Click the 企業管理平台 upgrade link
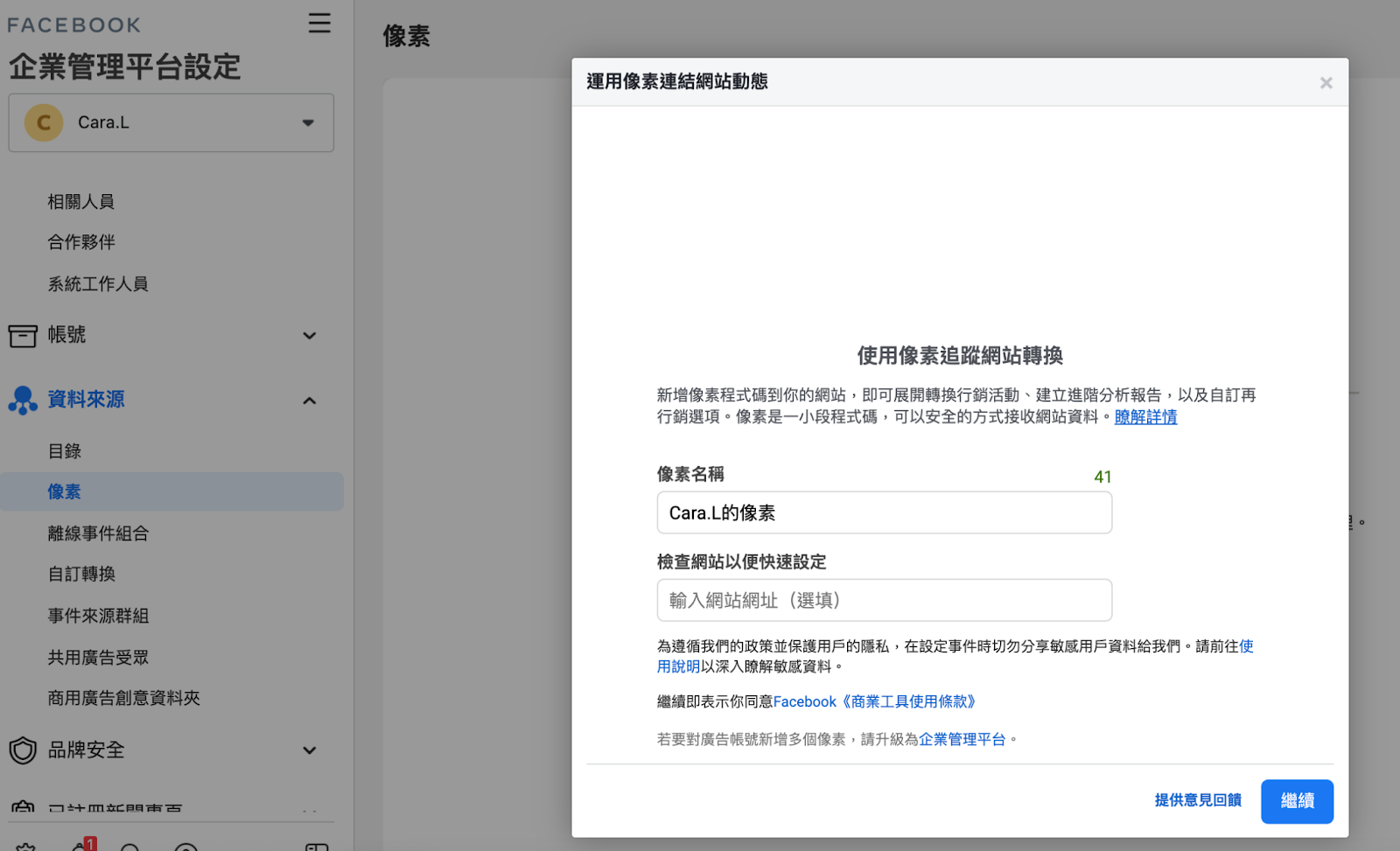This screenshot has height=851, width=1400. point(962,739)
